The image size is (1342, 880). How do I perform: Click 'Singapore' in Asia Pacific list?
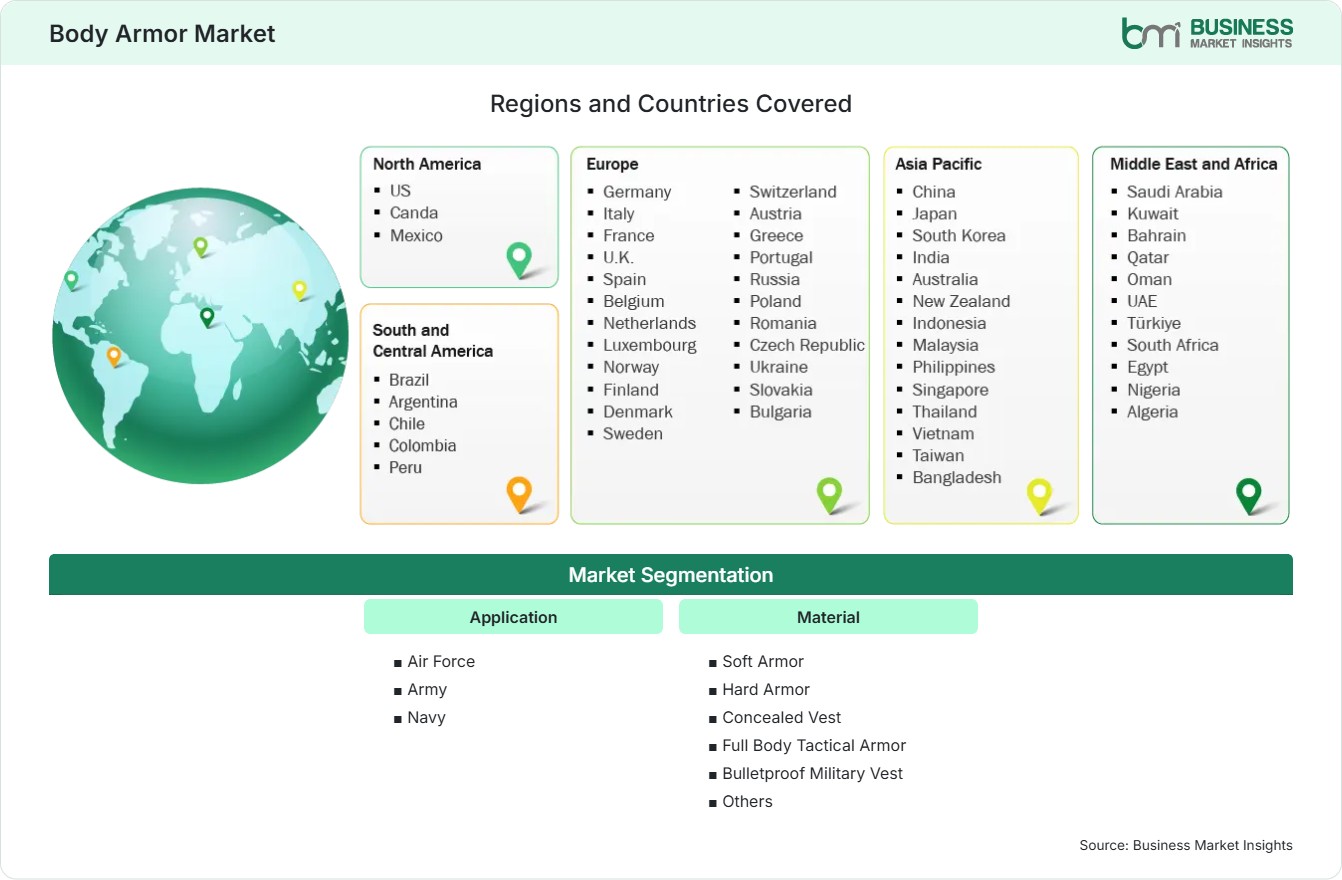point(950,390)
